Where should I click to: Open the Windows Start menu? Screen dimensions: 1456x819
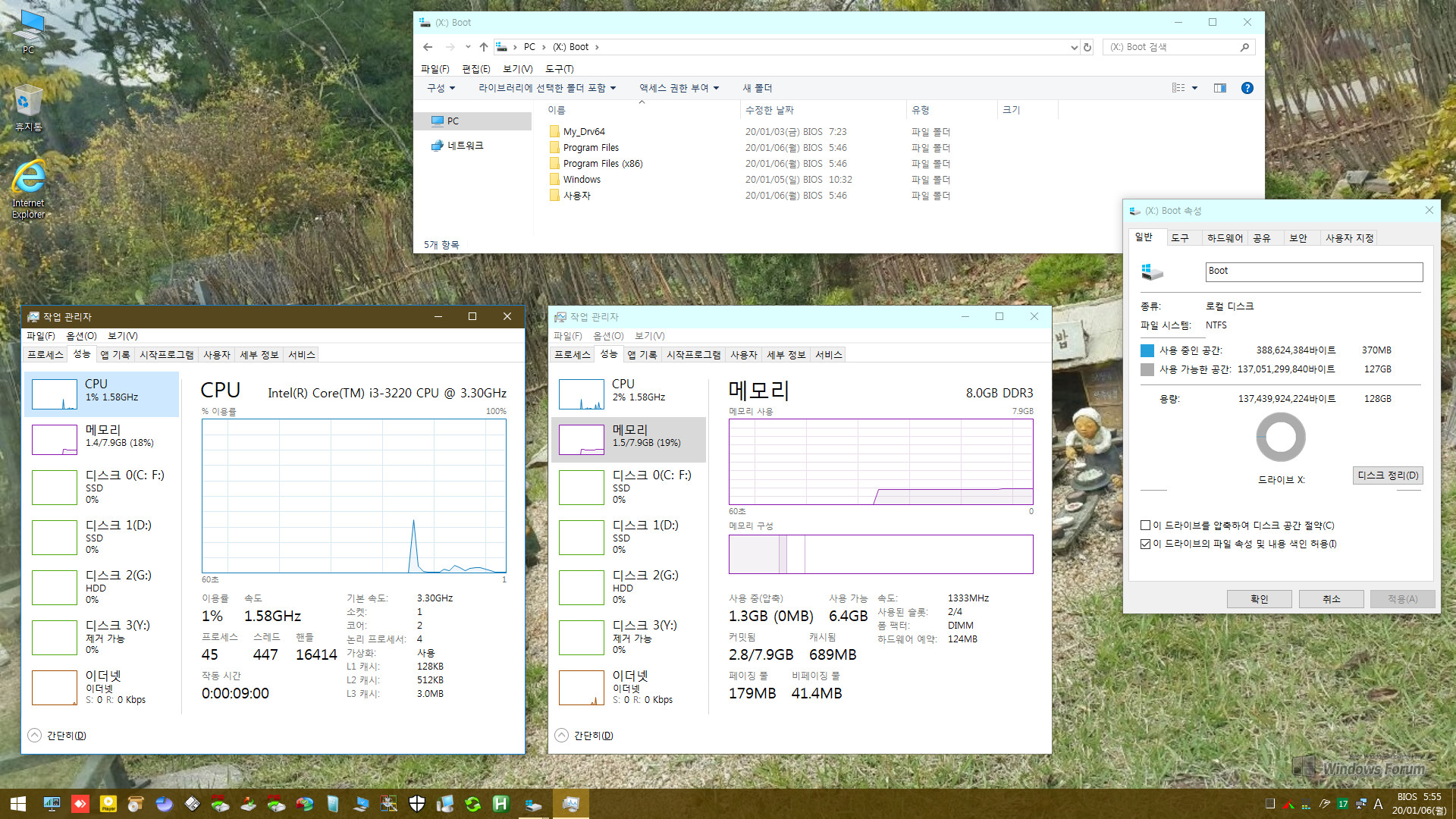click(x=18, y=804)
